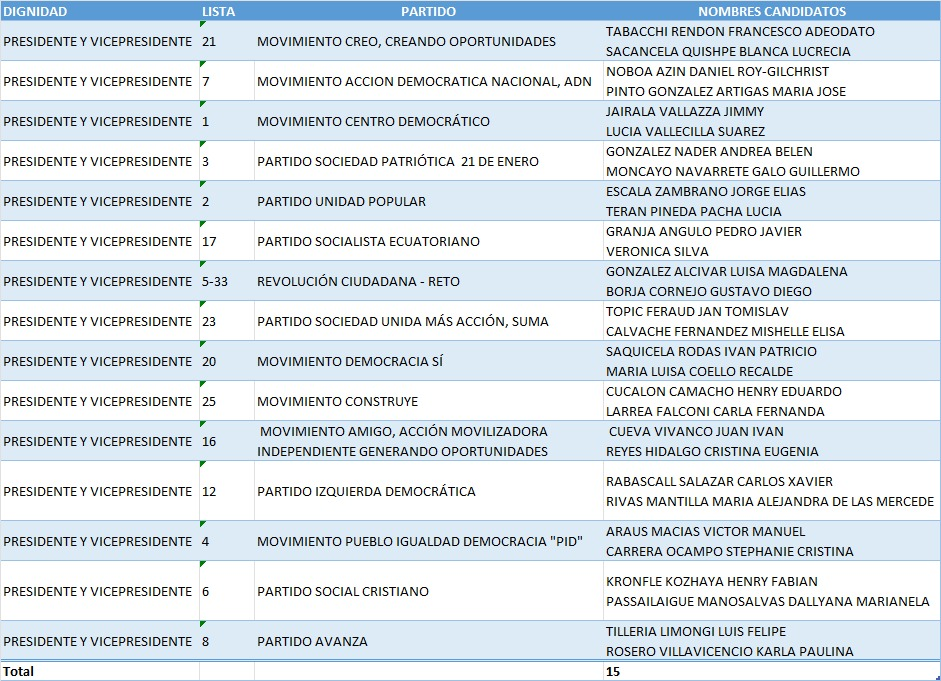The height and width of the screenshot is (681, 941).
Task: Click list number 16 for Movimiento Amigo
Action: (209, 442)
